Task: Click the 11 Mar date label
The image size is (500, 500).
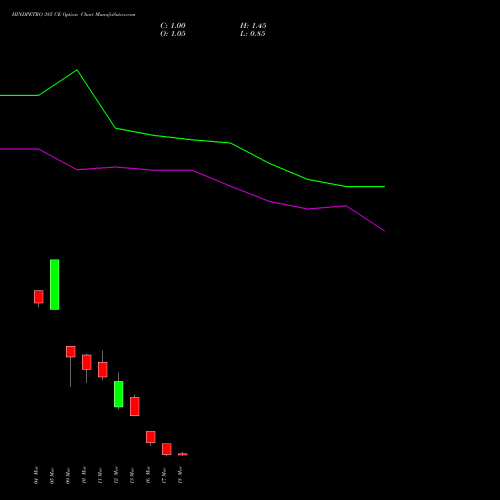Action: [x=100, y=475]
